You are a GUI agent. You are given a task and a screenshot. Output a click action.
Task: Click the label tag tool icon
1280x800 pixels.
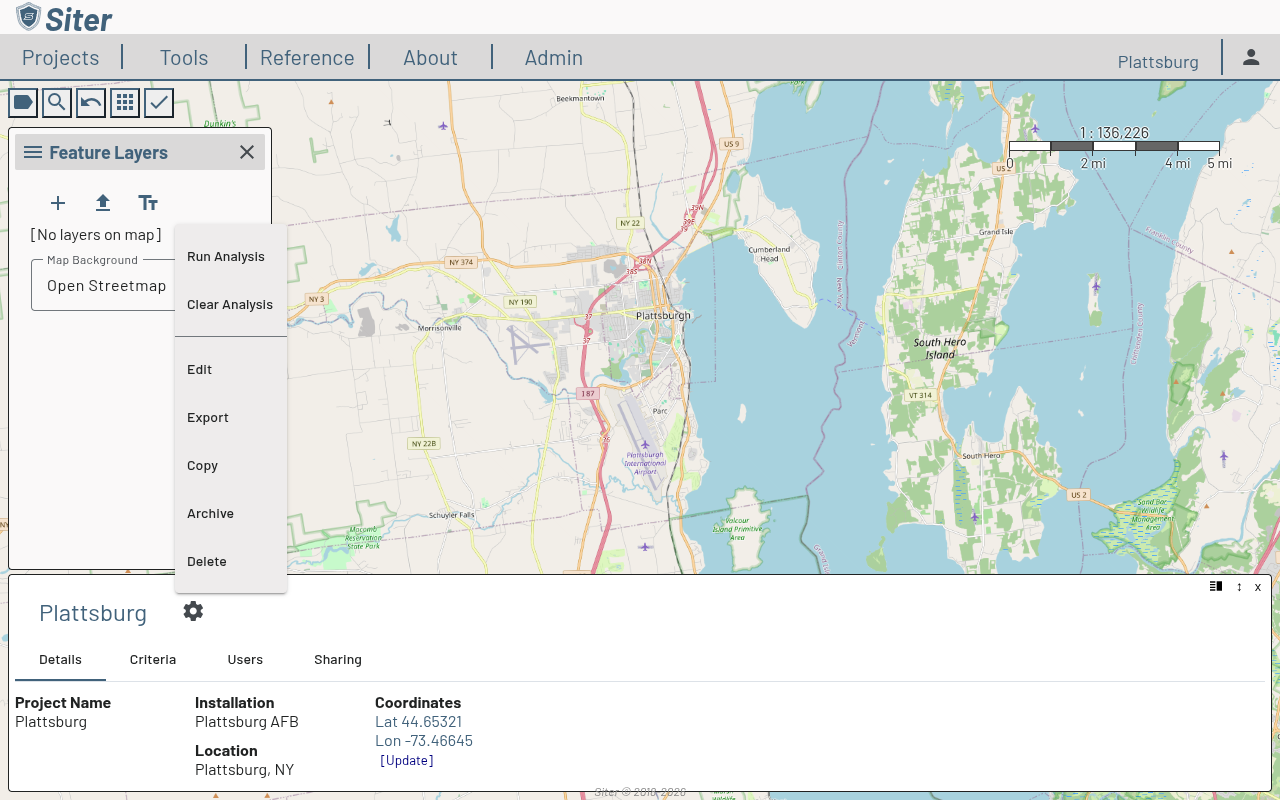[23, 102]
